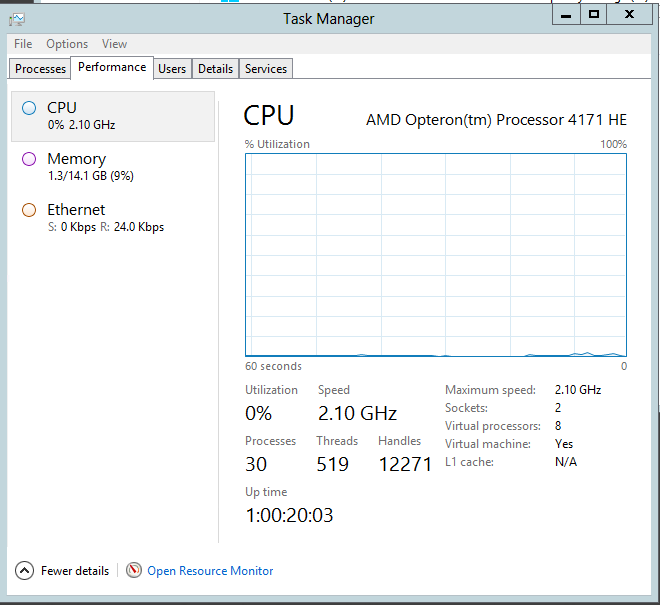Click the Processes count 30

click(x=256, y=464)
